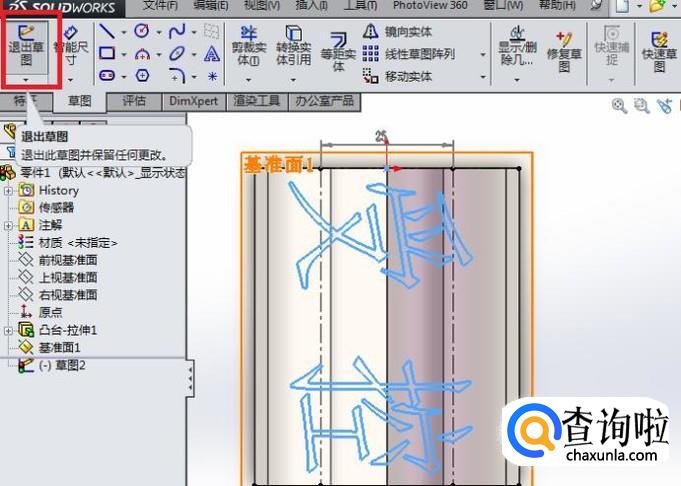The width and height of the screenshot is (681, 486).
Task: Open dropdown arrow beside Circle tool
Action: click(159, 33)
